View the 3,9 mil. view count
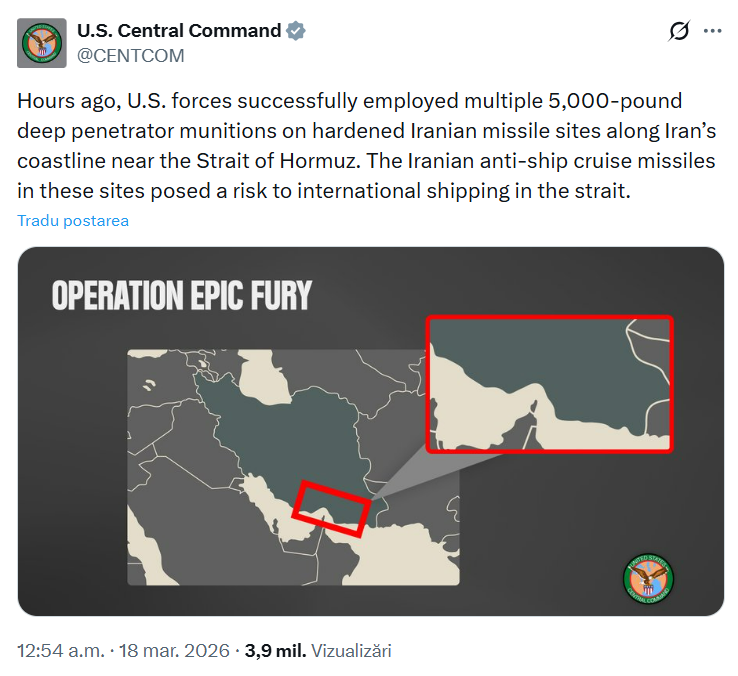738x676 pixels. (275, 651)
